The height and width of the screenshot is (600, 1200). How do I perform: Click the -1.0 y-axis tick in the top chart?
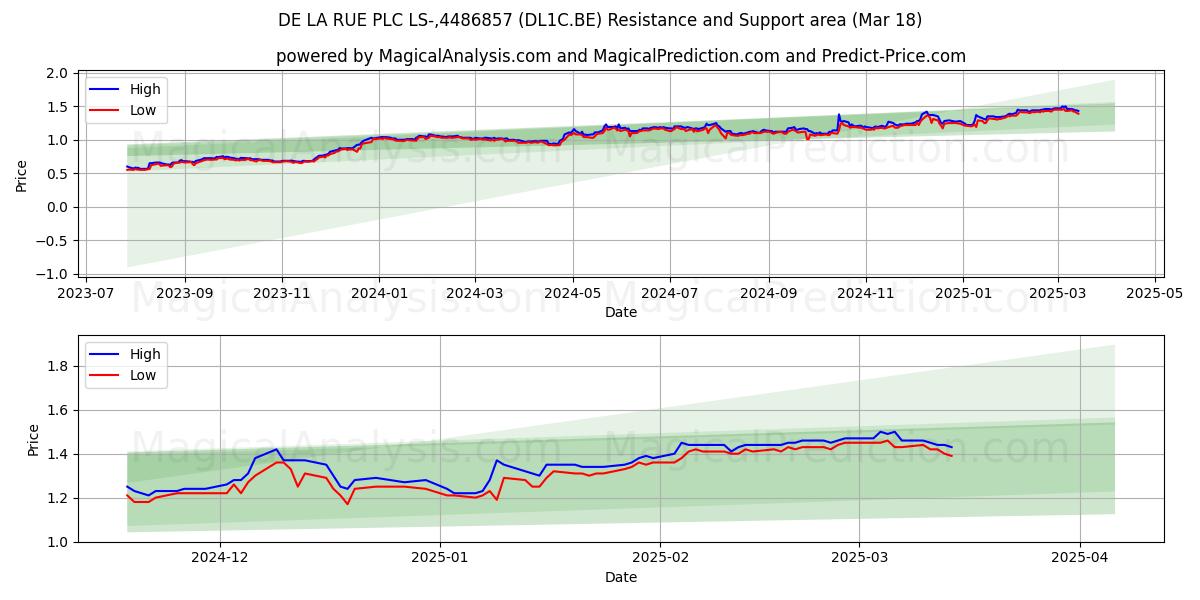click(x=52, y=274)
